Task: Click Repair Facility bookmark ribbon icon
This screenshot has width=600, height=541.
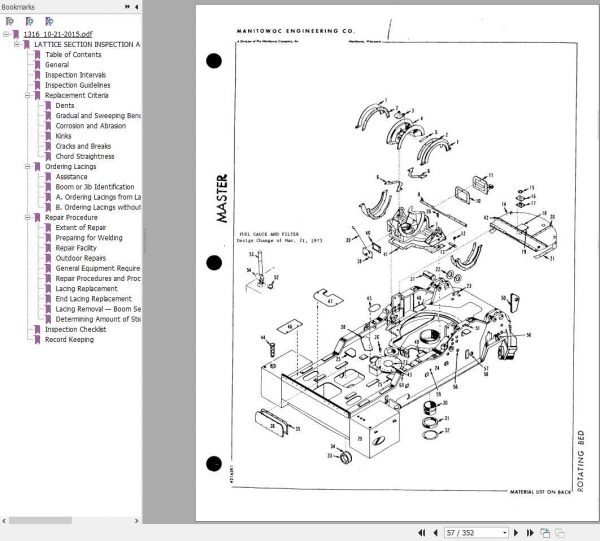Action: coord(48,248)
